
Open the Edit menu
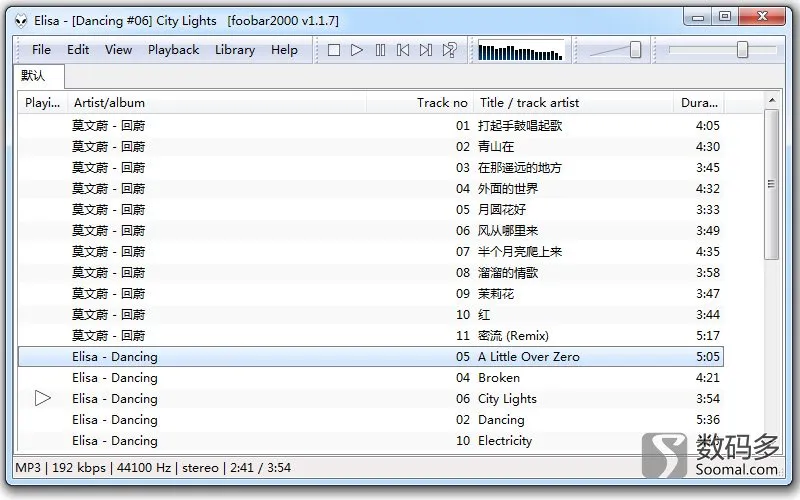coord(78,50)
